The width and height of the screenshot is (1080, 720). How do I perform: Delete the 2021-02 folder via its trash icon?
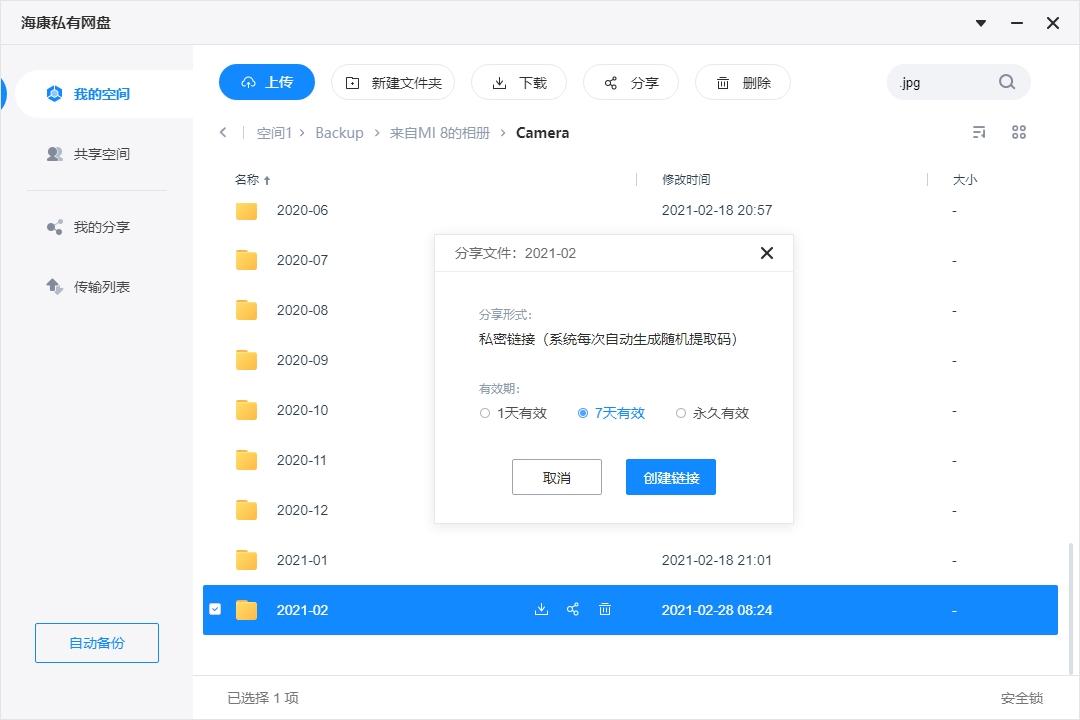coord(604,609)
